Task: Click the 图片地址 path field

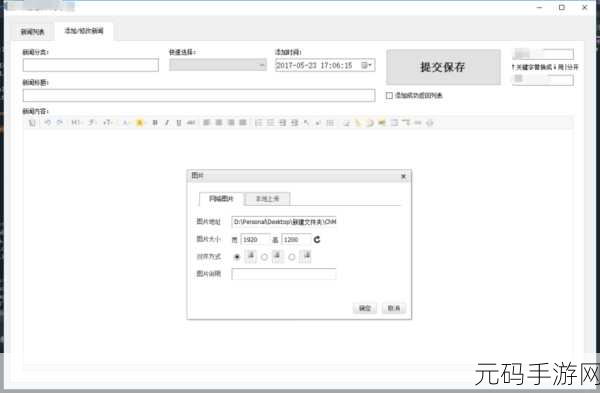Action: [284, 222]
